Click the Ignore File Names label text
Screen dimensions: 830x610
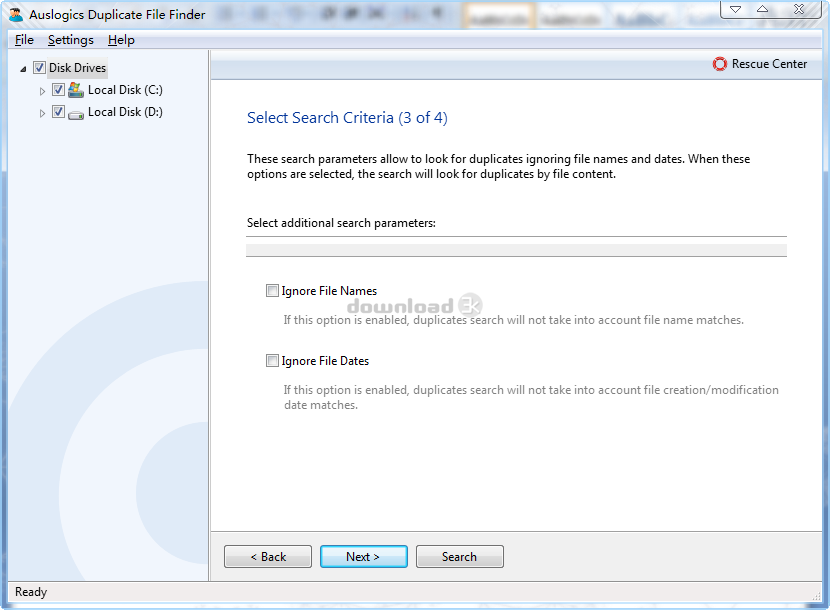point(329,291)
